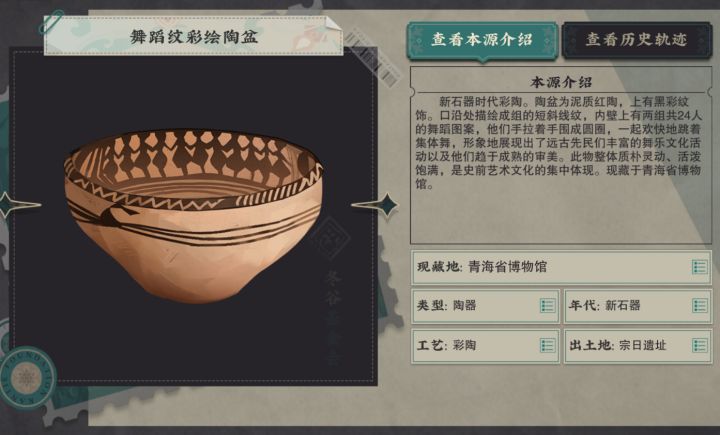720x435 pixels.
Task: Click the list icon beside 出土地 宗日遗址
Action: tap(699, 345)
